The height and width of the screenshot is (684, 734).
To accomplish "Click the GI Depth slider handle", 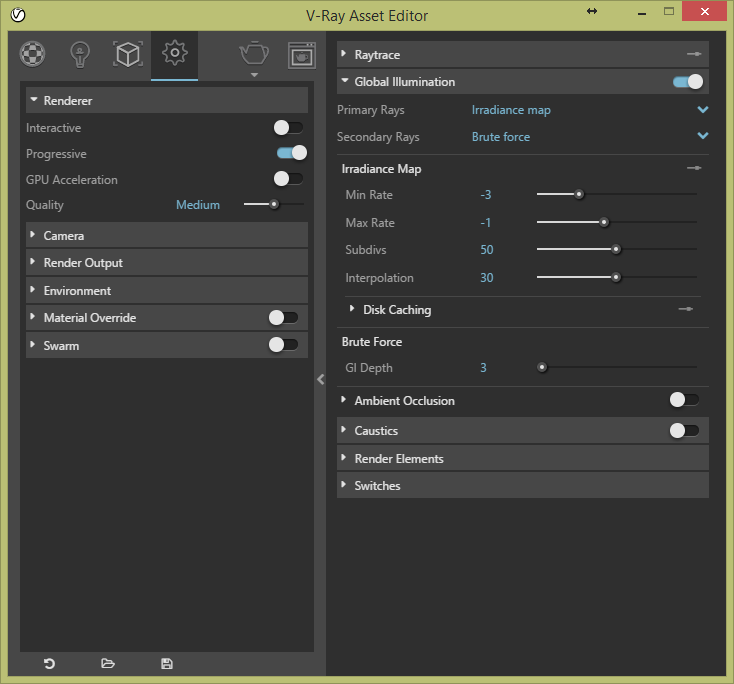I will (x=542, y=367).
